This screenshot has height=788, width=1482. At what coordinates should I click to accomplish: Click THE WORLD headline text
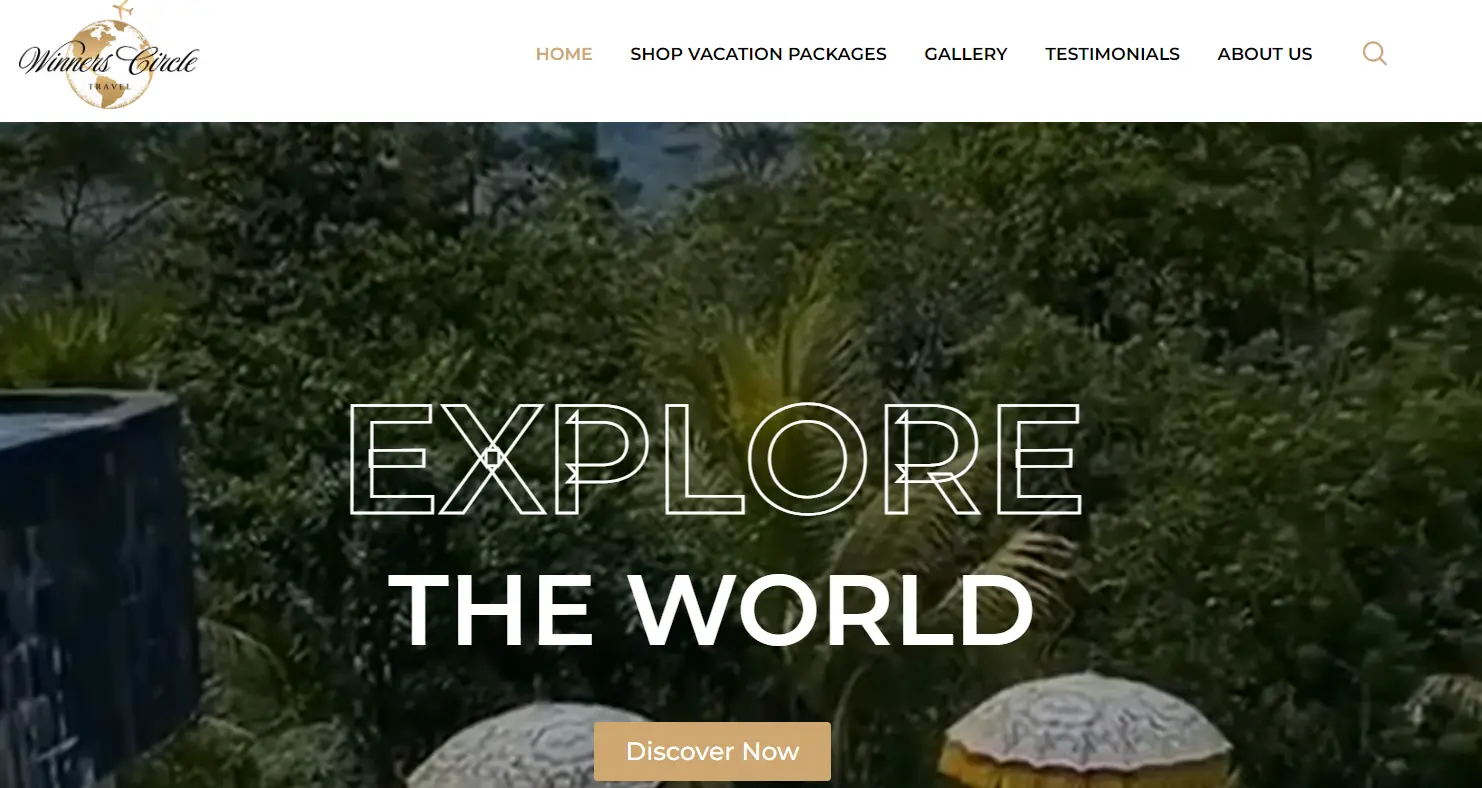[711, 610]
